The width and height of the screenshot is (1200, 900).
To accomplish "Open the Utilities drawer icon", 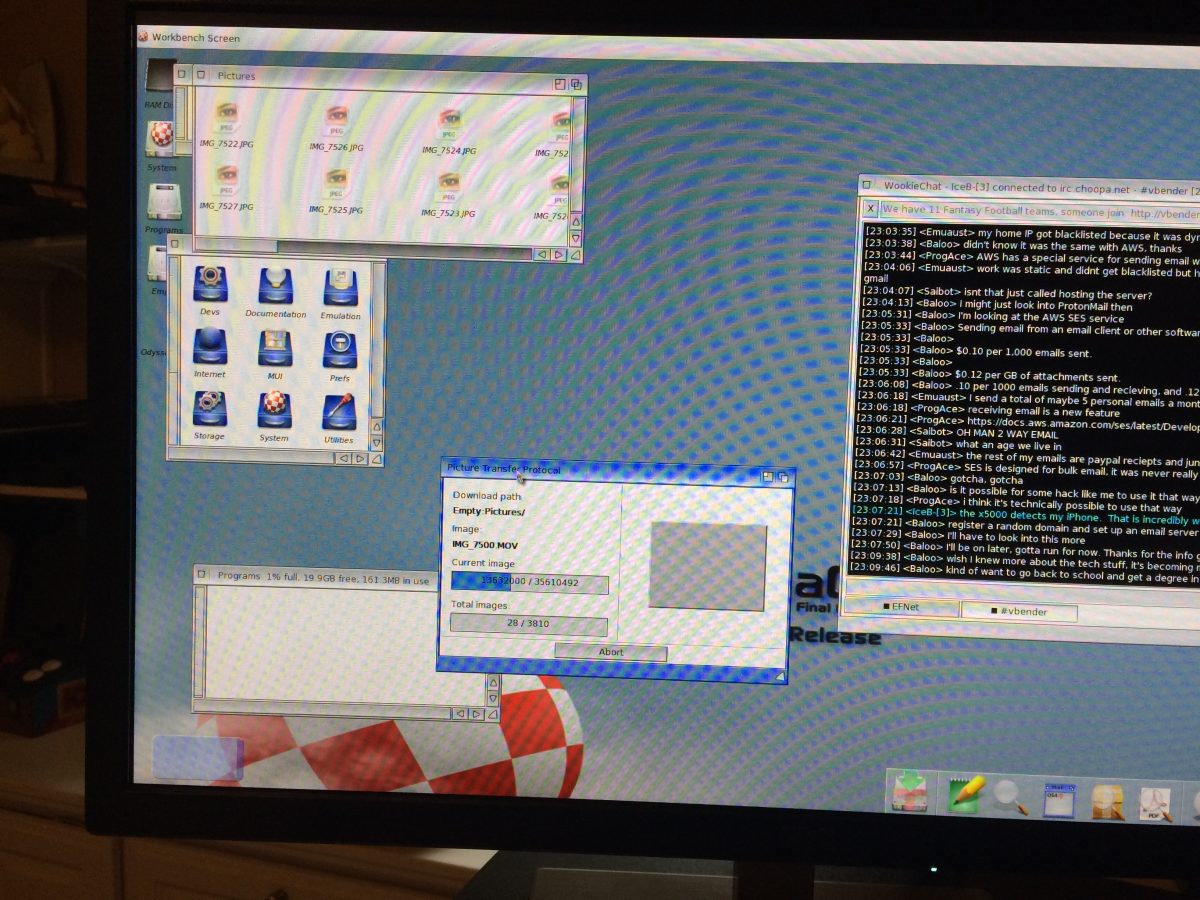I will [339, 418].
